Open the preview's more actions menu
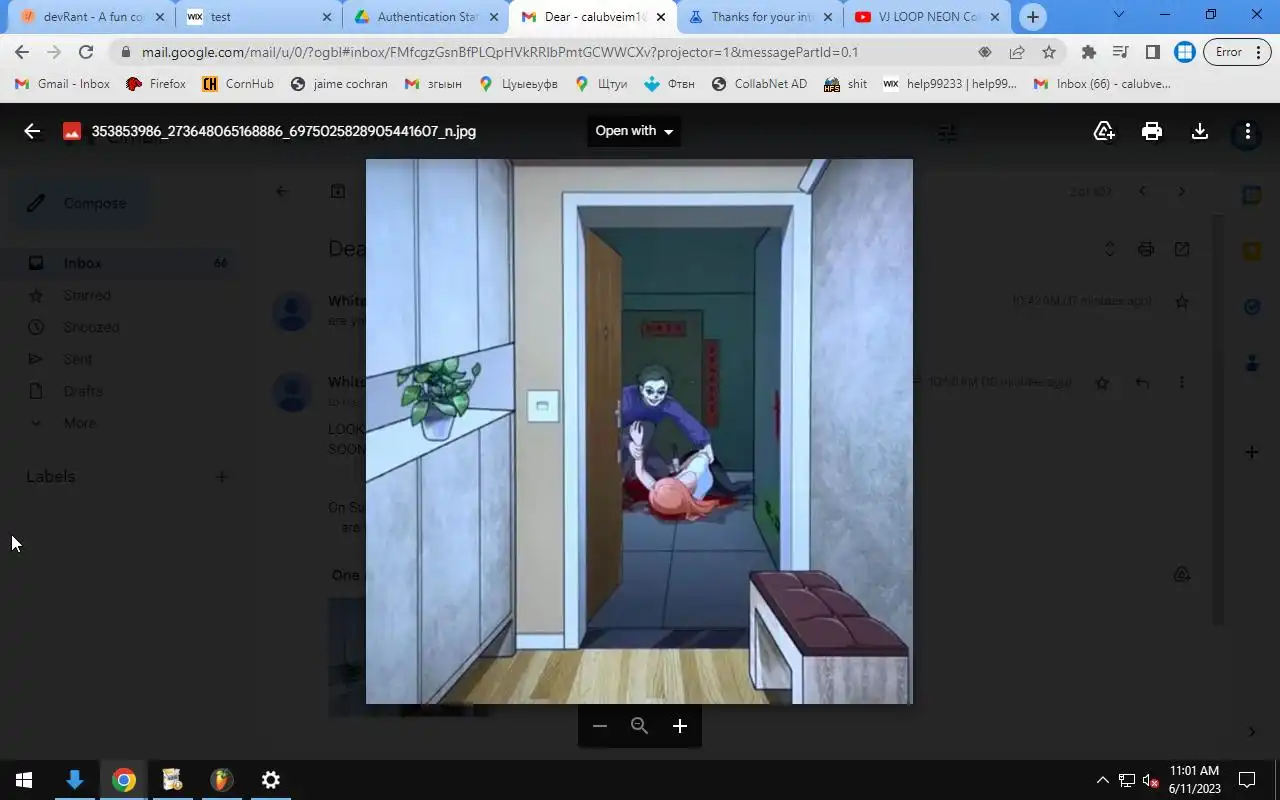The width and height of the screenshot is (1280, 800). click(x=1247, y=131)
